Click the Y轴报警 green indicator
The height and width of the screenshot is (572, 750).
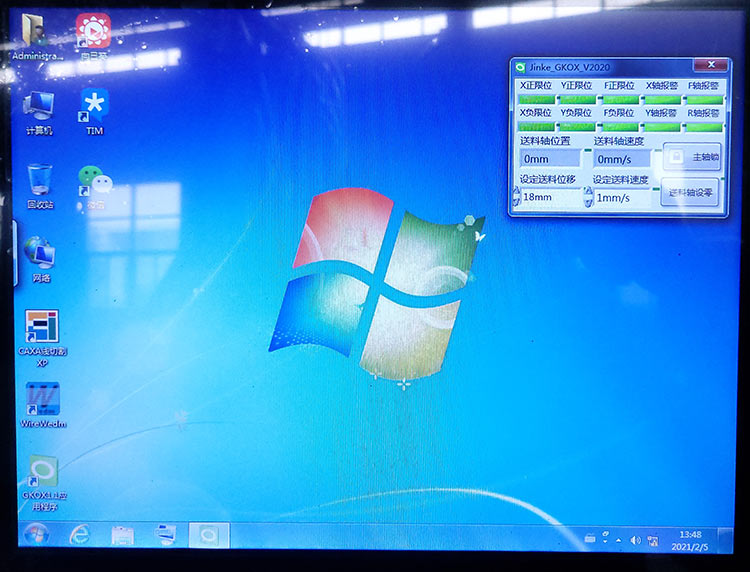click(x=662, y=127)
